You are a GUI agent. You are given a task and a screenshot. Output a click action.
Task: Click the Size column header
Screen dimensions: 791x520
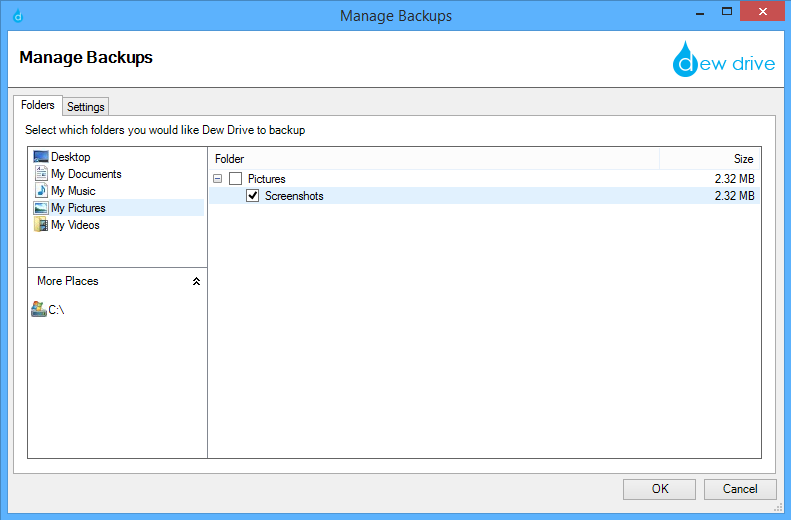click(709, 159)
